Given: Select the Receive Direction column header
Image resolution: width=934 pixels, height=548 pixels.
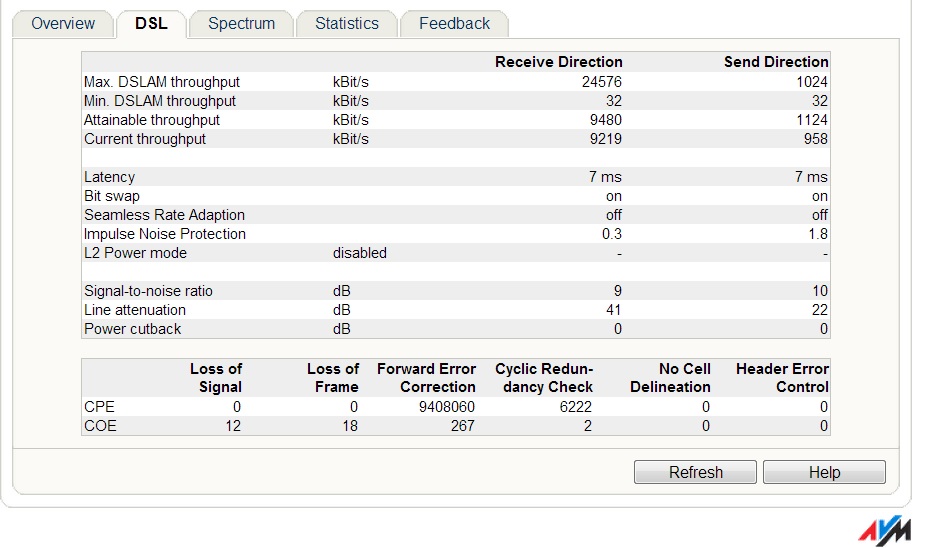Looking at the screenshot, I should click(x=559, y=62).
